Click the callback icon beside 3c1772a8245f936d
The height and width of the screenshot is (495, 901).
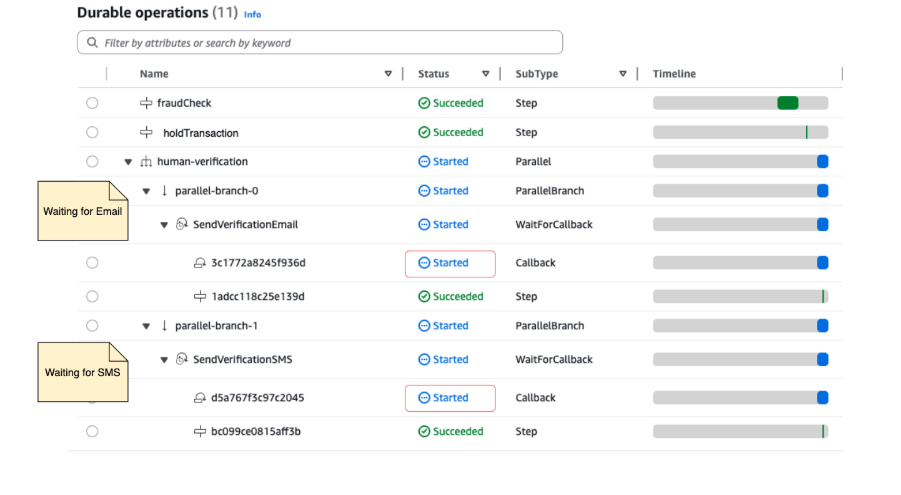click(199, 263)
